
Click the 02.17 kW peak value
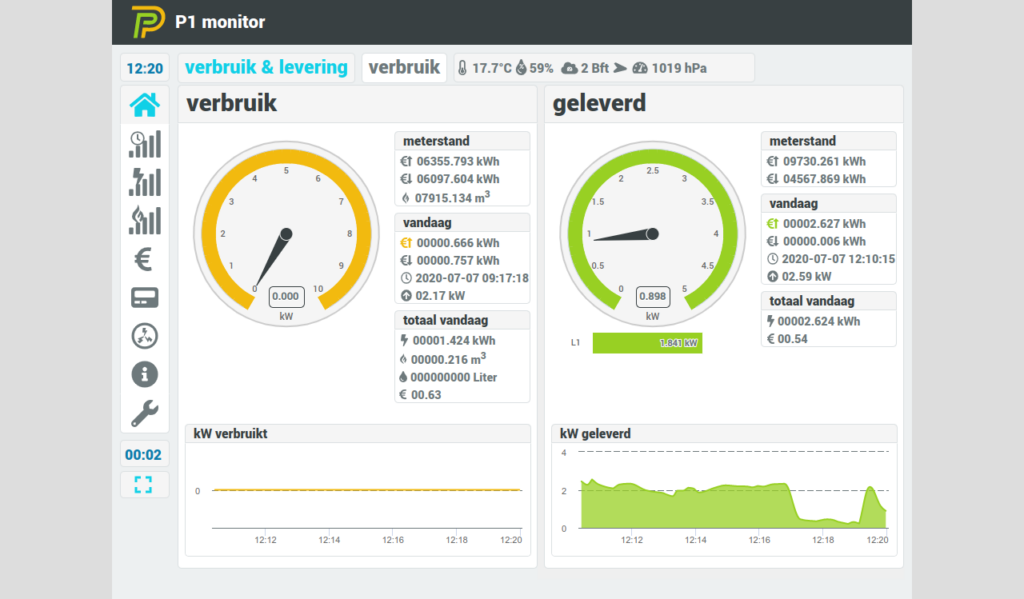click(x=440, y=296)
